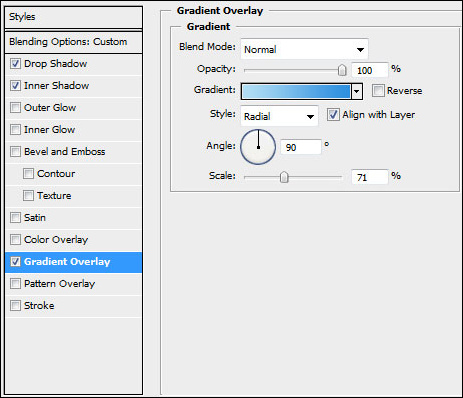This screenshot has height=398, width=463.
Task: Select the Pattern Overlay list item
Action: coord(73,284)
